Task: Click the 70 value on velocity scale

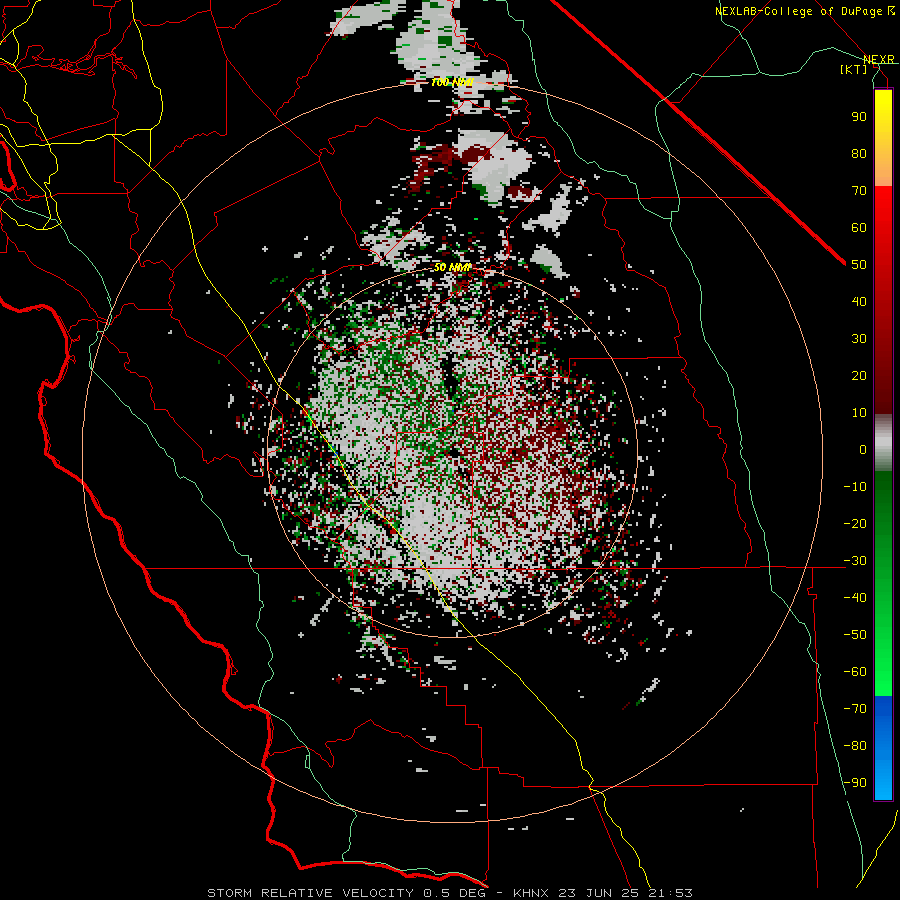Action: click(x=859, y=191)
